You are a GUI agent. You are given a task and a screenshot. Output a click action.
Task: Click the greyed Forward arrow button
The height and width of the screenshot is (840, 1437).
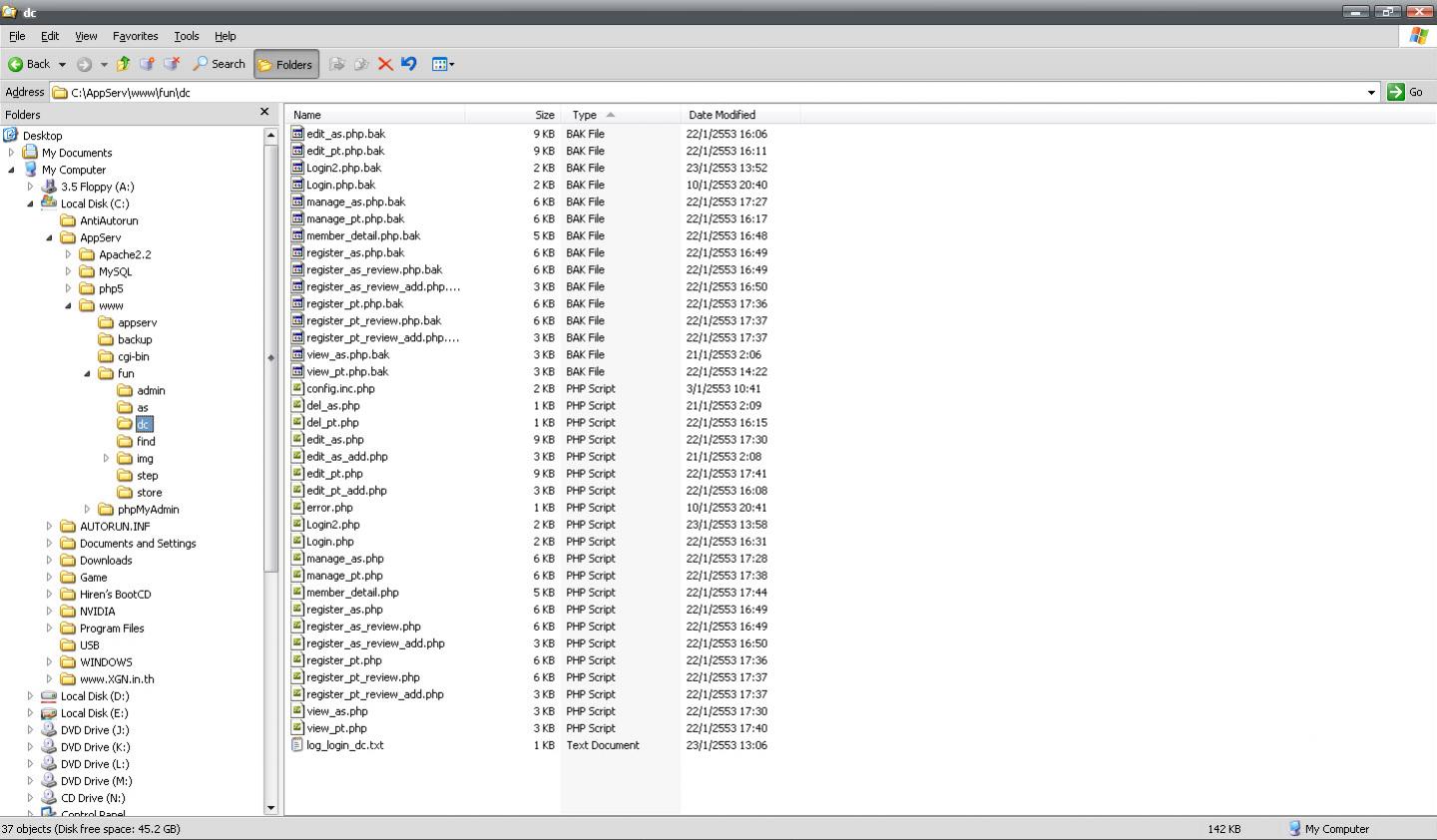click(x=84, y=64)
